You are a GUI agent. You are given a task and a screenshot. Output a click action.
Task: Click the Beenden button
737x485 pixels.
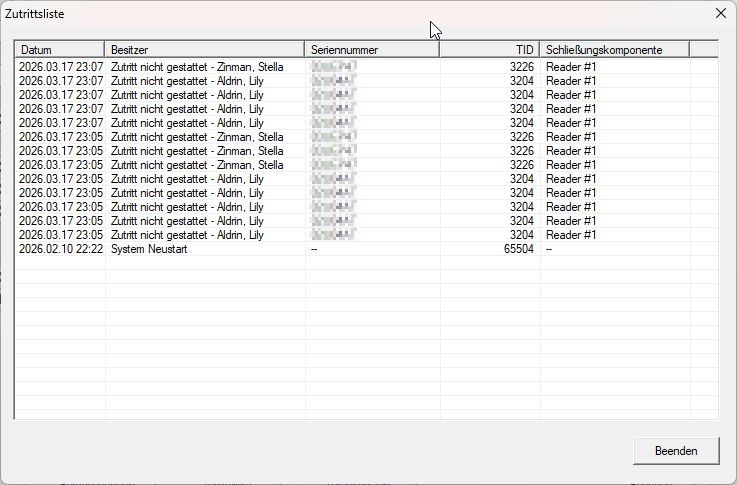[675, 451]
